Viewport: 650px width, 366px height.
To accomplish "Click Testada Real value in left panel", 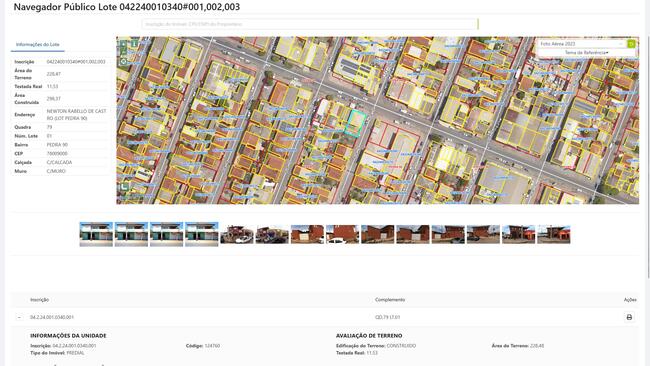I will [52, 87].
